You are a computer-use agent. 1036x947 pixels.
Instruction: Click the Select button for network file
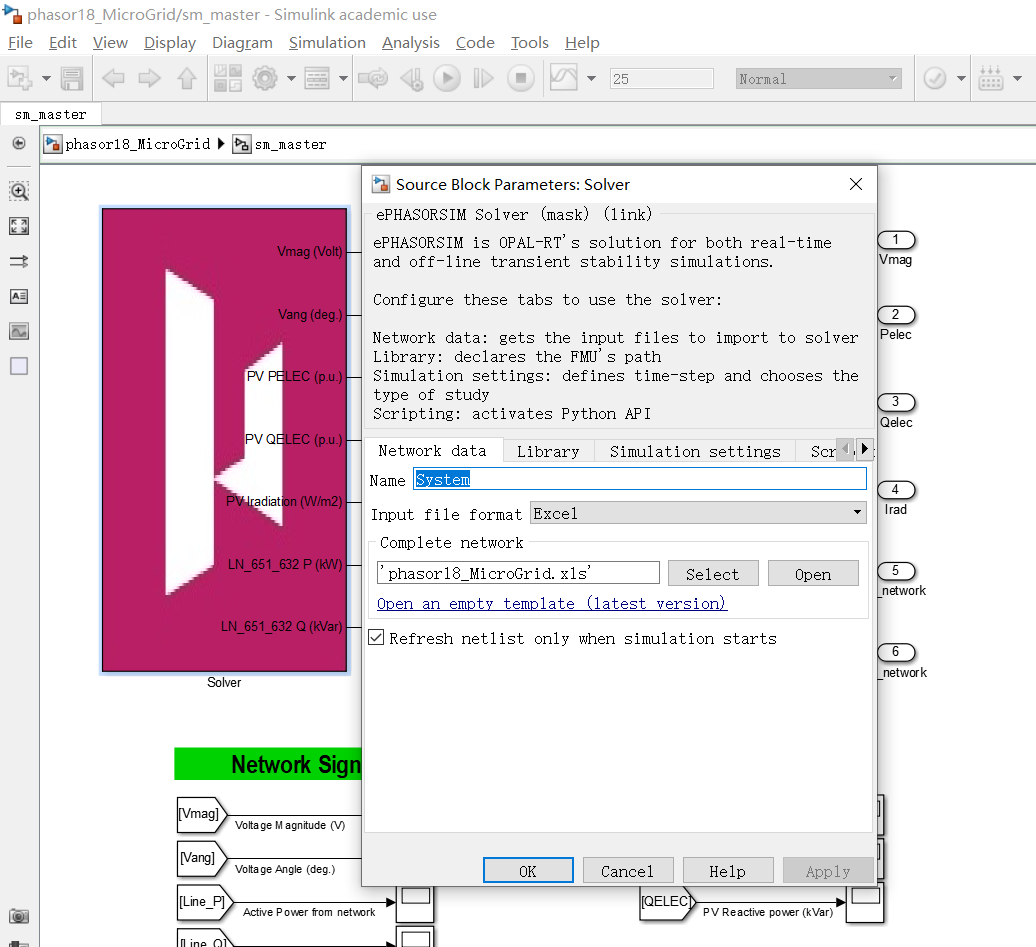coord(713,572)
